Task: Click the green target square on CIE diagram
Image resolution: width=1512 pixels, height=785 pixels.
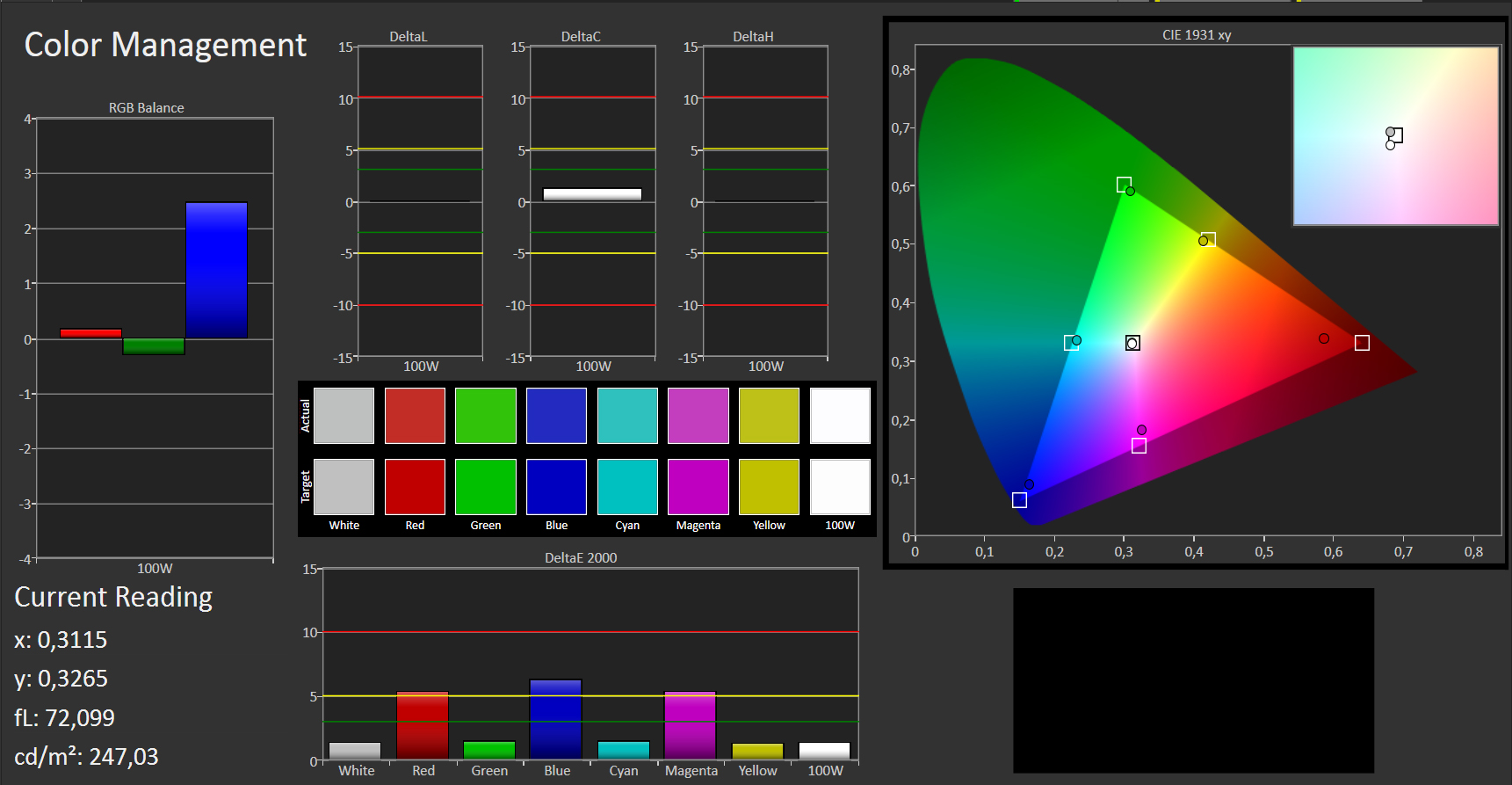Action: (x=1124, y=185)
